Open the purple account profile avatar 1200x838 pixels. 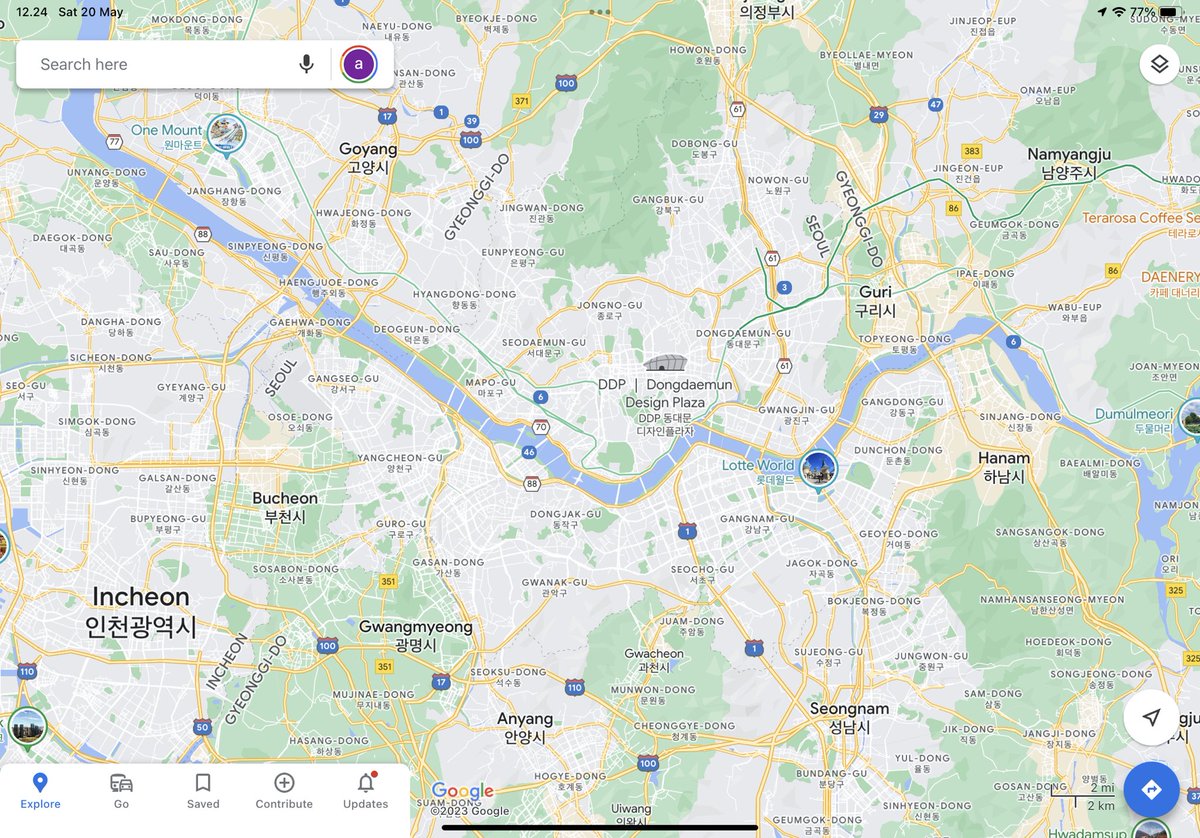pyautogui.click(x=359, y=64)
